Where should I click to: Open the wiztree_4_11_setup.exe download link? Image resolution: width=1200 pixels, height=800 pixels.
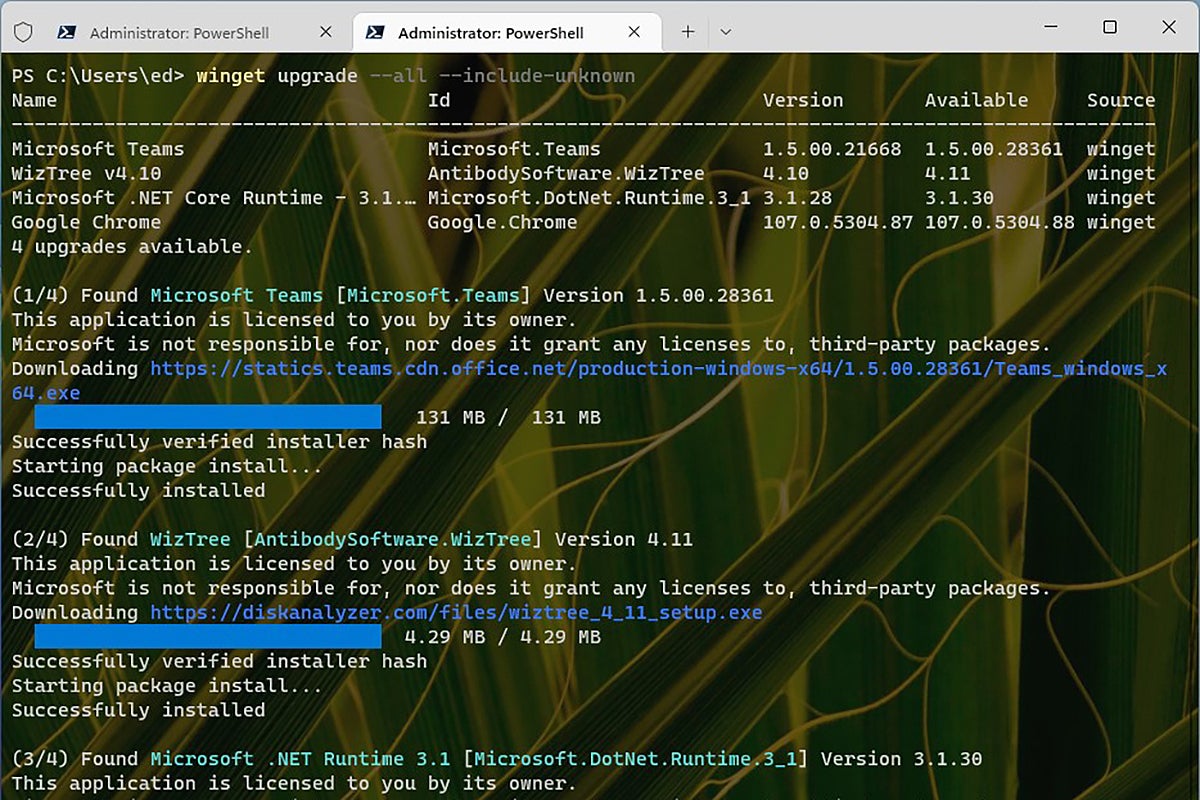(456, 613)
